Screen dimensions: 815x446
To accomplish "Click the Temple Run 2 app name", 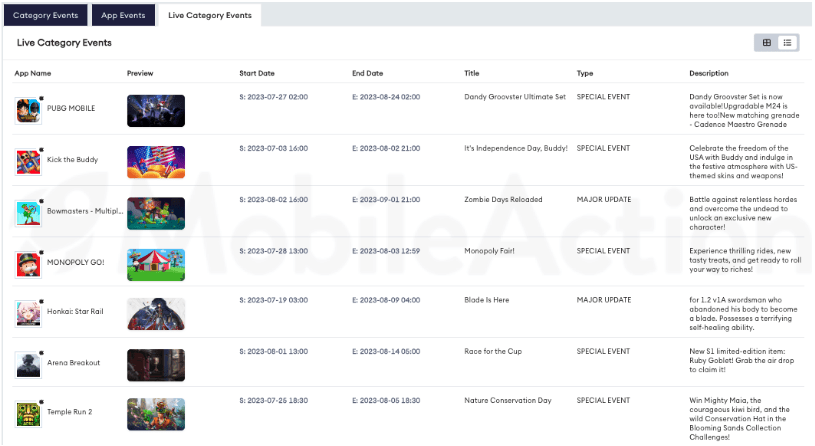I will (x=70, y=412).
